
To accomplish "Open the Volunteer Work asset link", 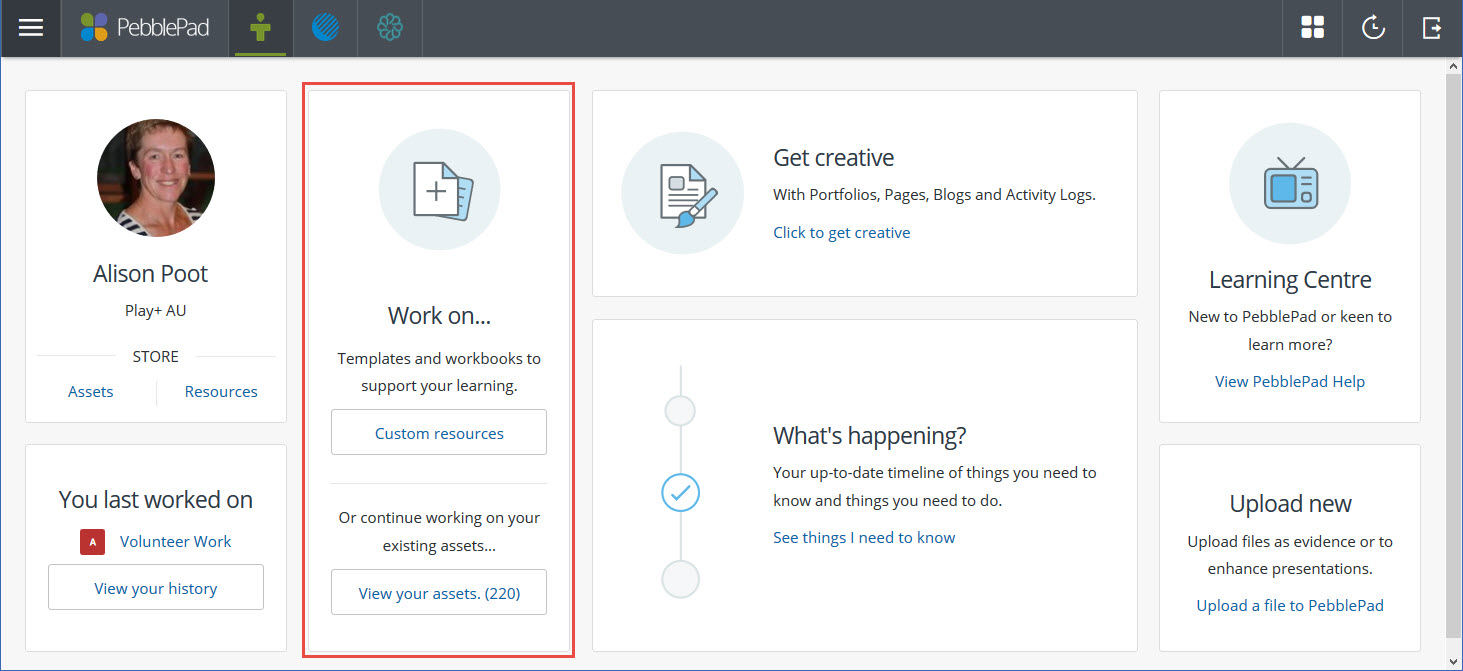I will point(175,542).
